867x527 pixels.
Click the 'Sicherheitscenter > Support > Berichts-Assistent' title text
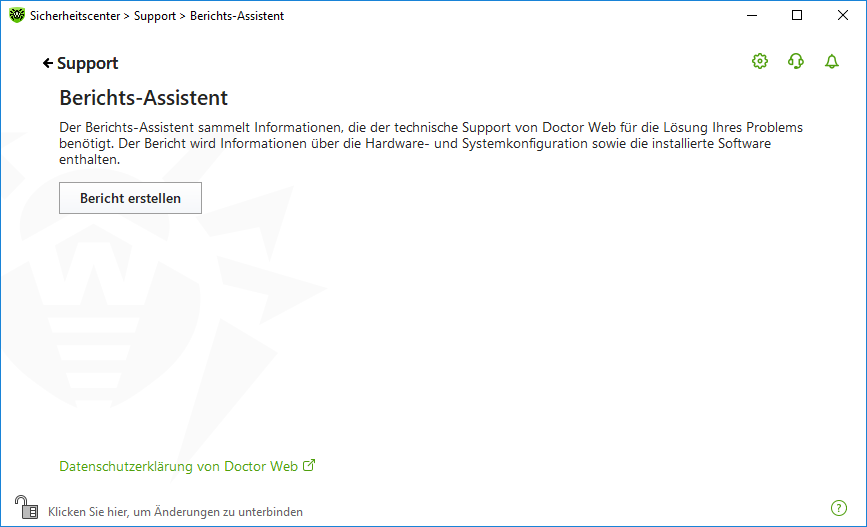(157, 16)
